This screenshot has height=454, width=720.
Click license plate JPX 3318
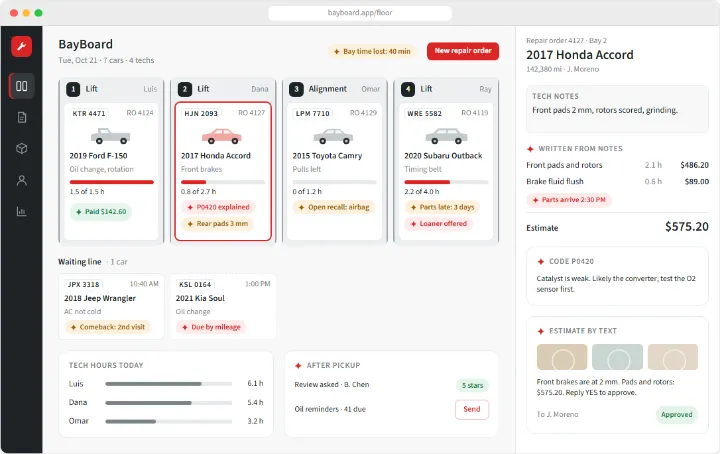pyautogui.click(x=84, y=285)
